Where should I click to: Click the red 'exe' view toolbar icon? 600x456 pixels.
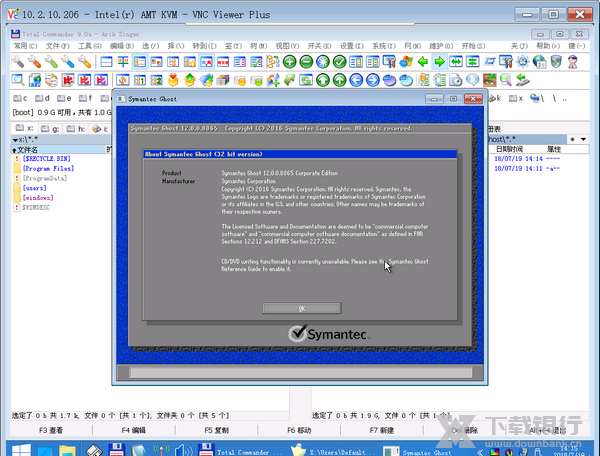click(x=223, y=62)
